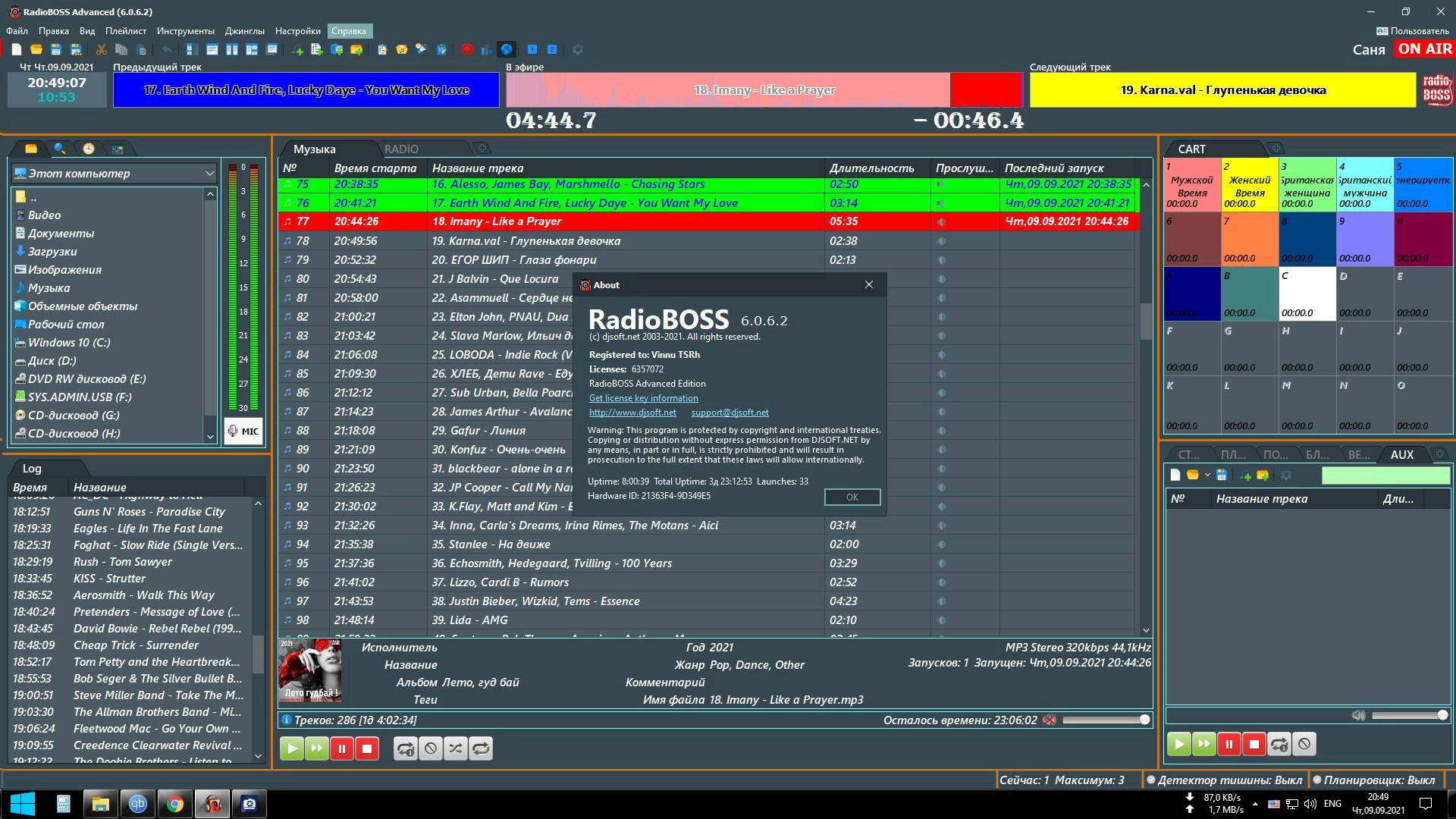Click the add track icon with green plus
Screen dimensions: 1456x819
pyautogui.click(x=297, y=50)
